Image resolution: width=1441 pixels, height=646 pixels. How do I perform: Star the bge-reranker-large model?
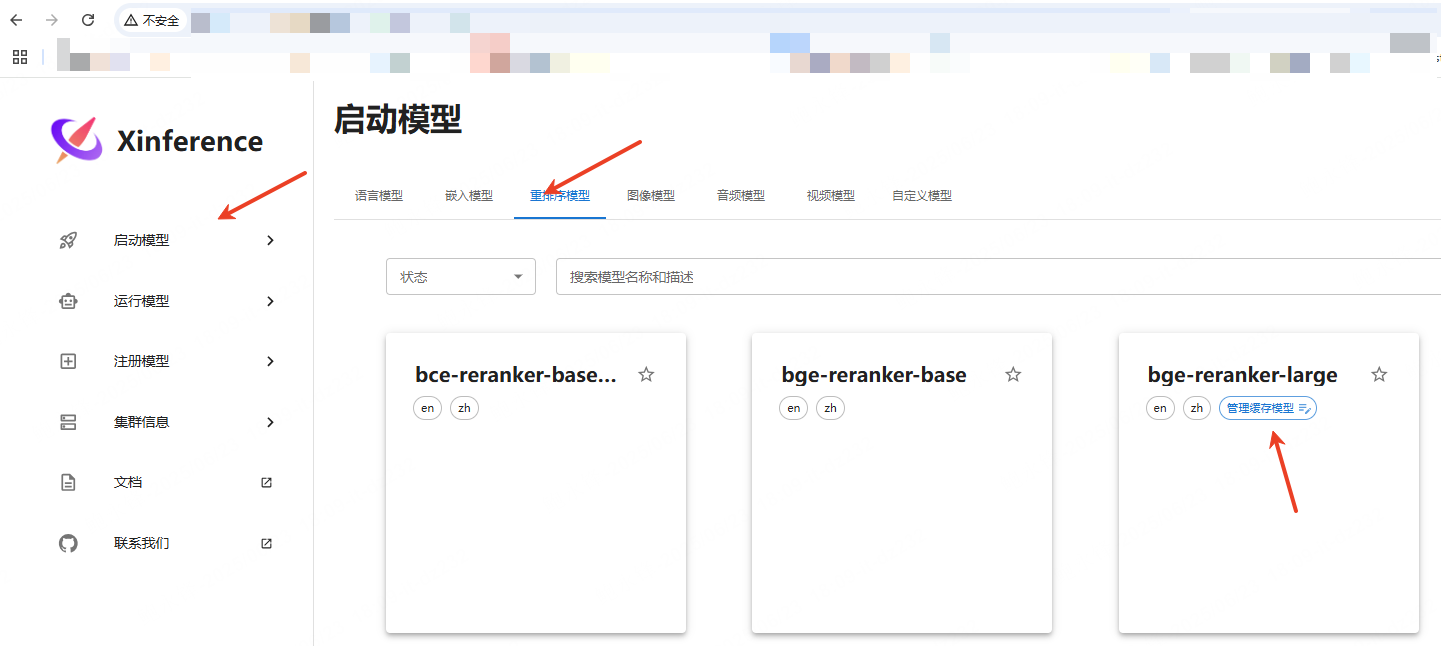click(1379, 375)
